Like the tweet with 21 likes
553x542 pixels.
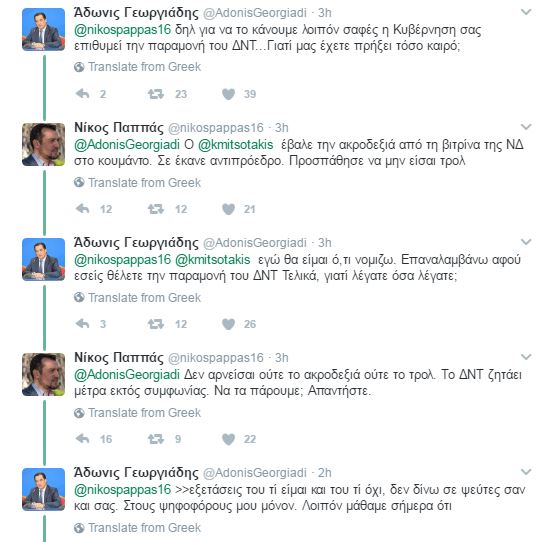[229, 209]
